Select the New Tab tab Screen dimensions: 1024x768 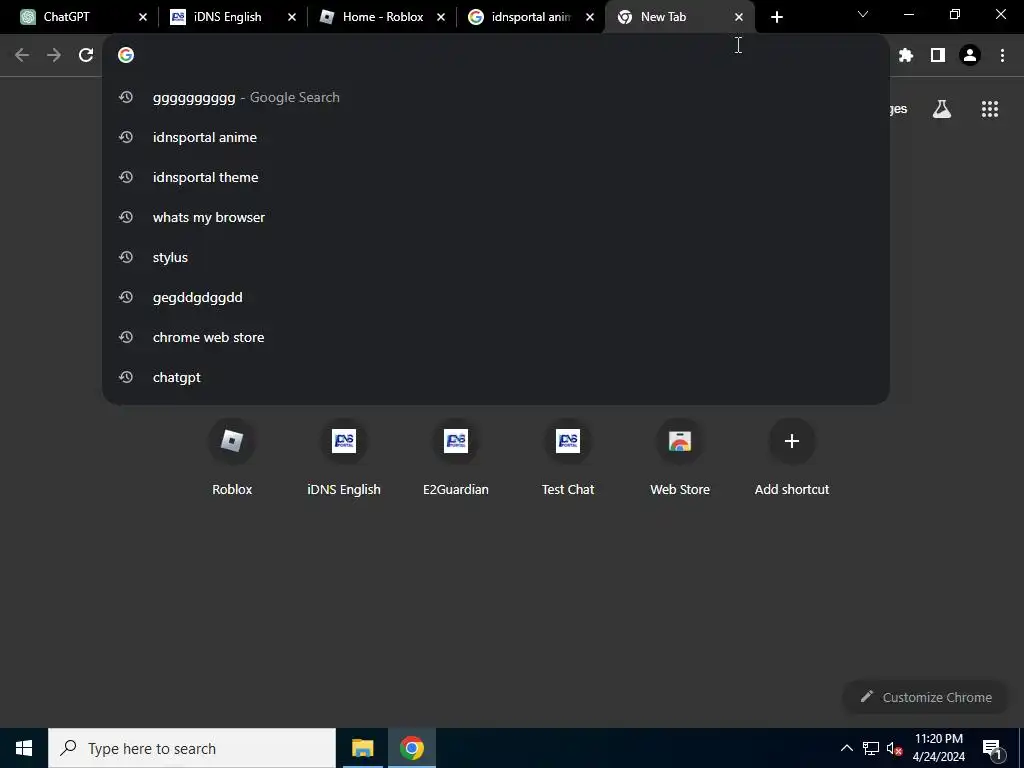coord(673,17)
